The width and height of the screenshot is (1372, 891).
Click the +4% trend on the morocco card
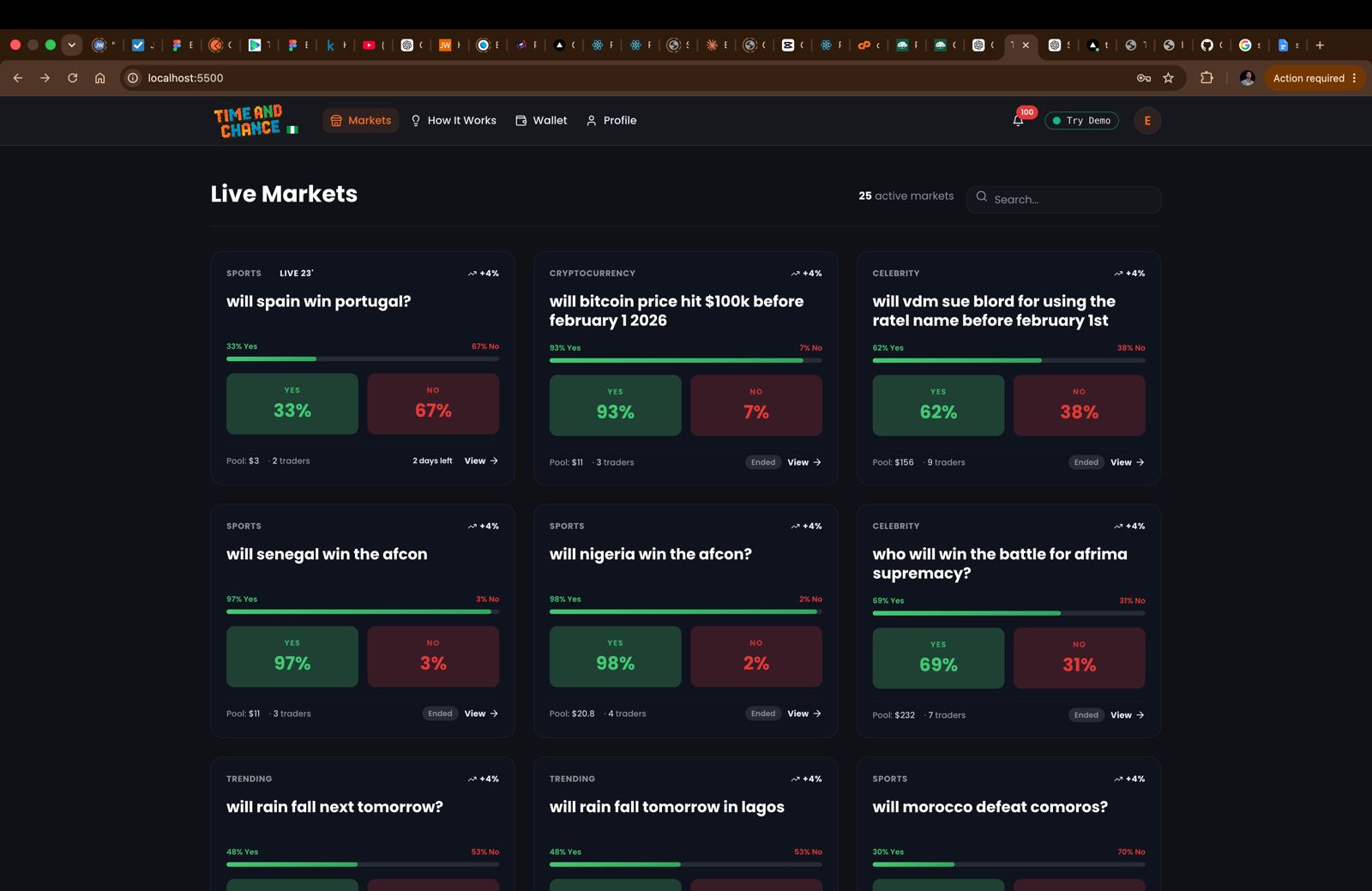click(x=1129, y=780)
